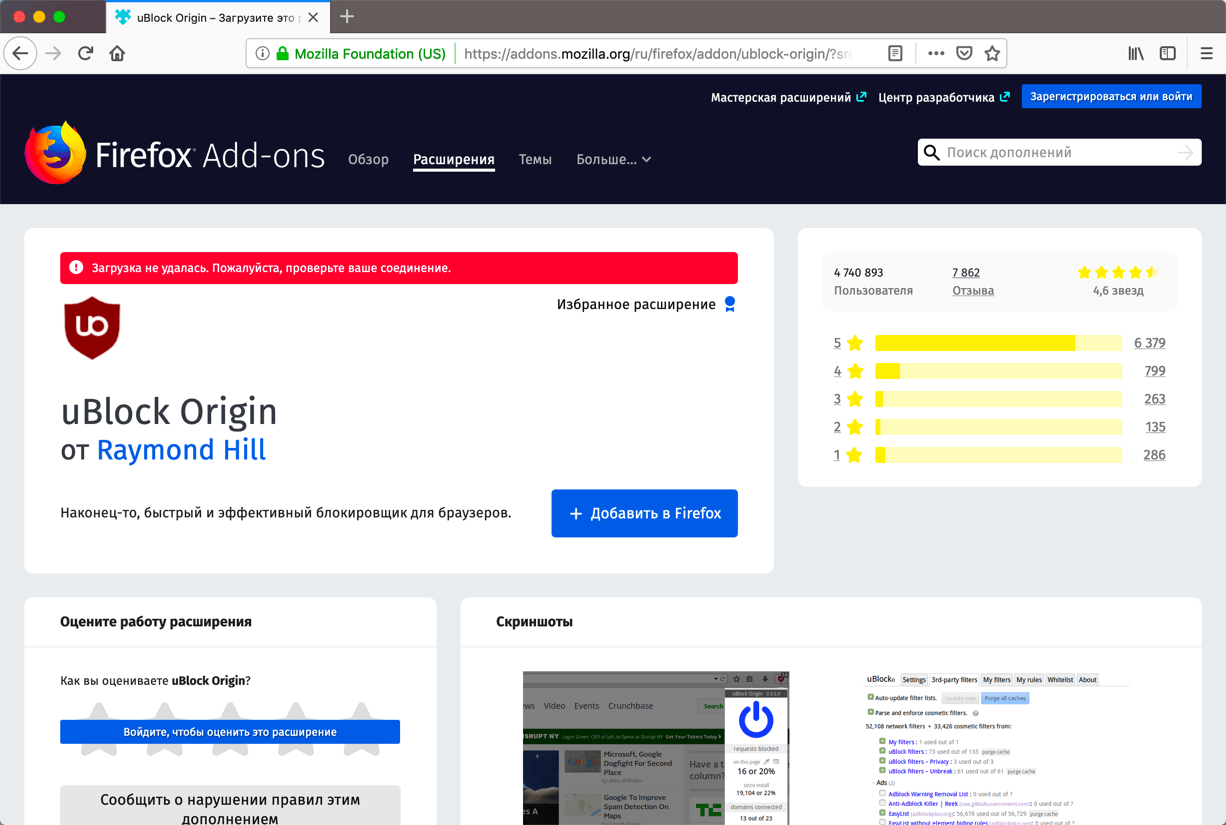Click the 4-star yellow rating bar
This screenshot has width=1226, height=825.
pyautogui.click(x=998, y=371)
